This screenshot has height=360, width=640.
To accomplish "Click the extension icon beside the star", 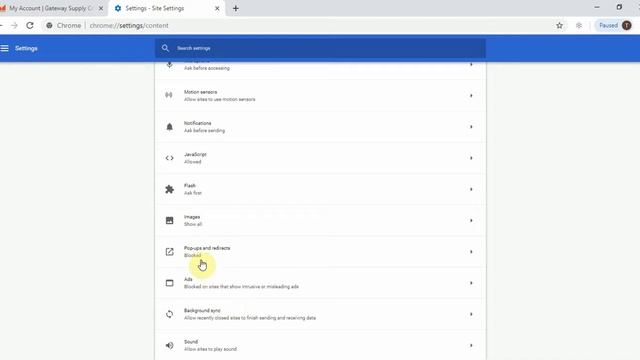I will pyautogui.click(x=579, y=25).
